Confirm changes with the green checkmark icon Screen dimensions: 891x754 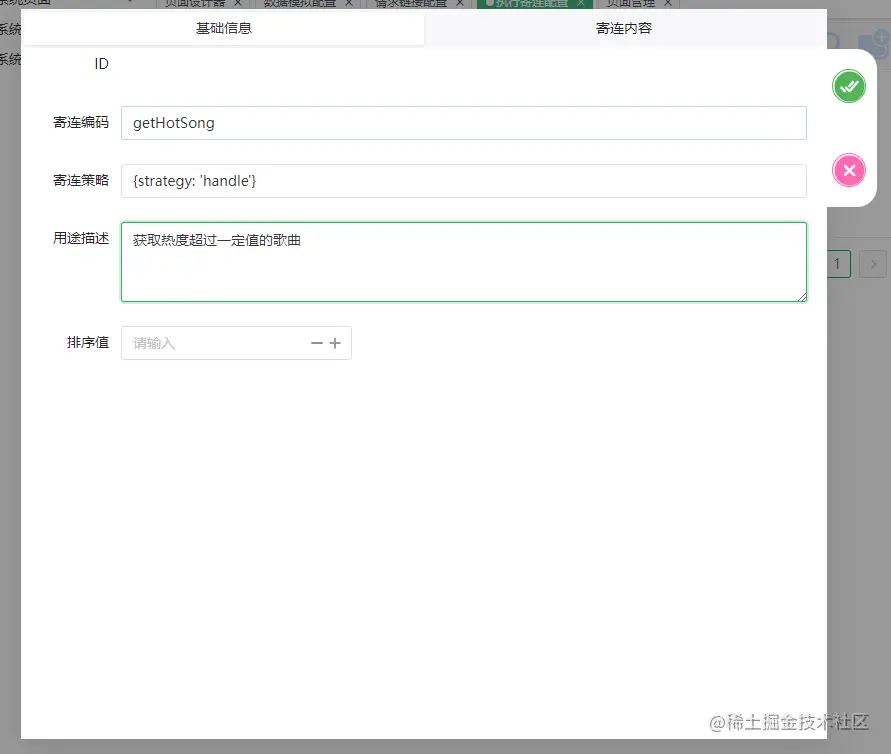coord(849,86)
